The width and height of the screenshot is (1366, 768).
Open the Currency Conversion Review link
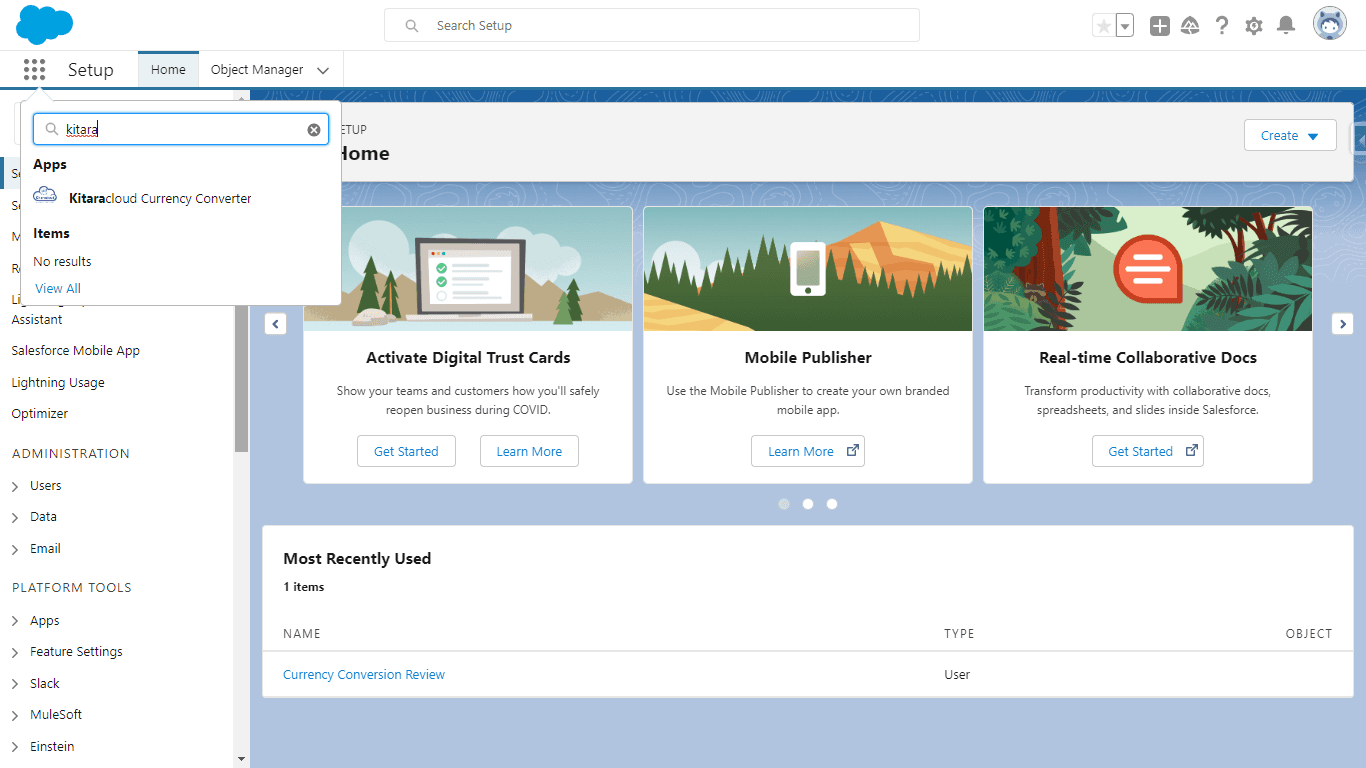pos(364,675)
